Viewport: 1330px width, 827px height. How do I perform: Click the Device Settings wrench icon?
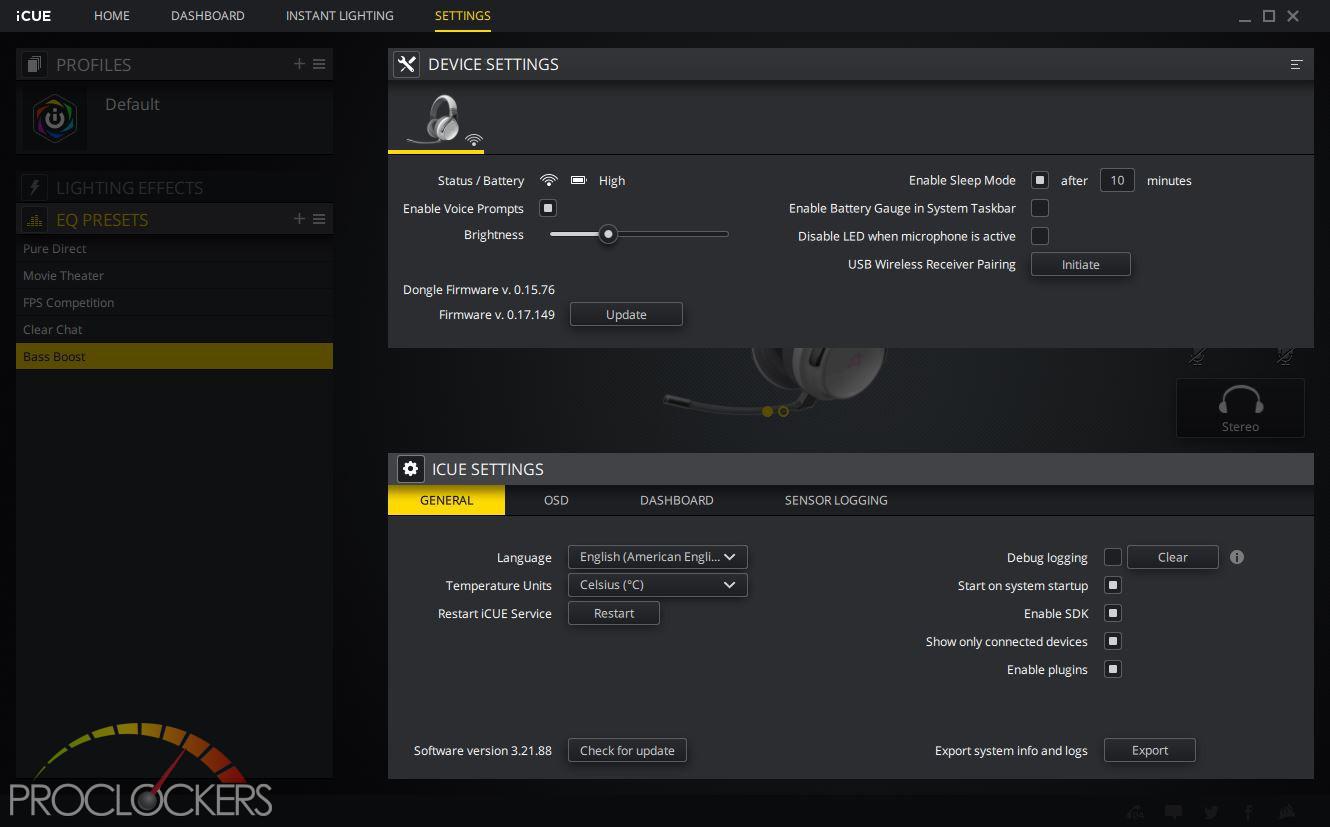406,64
